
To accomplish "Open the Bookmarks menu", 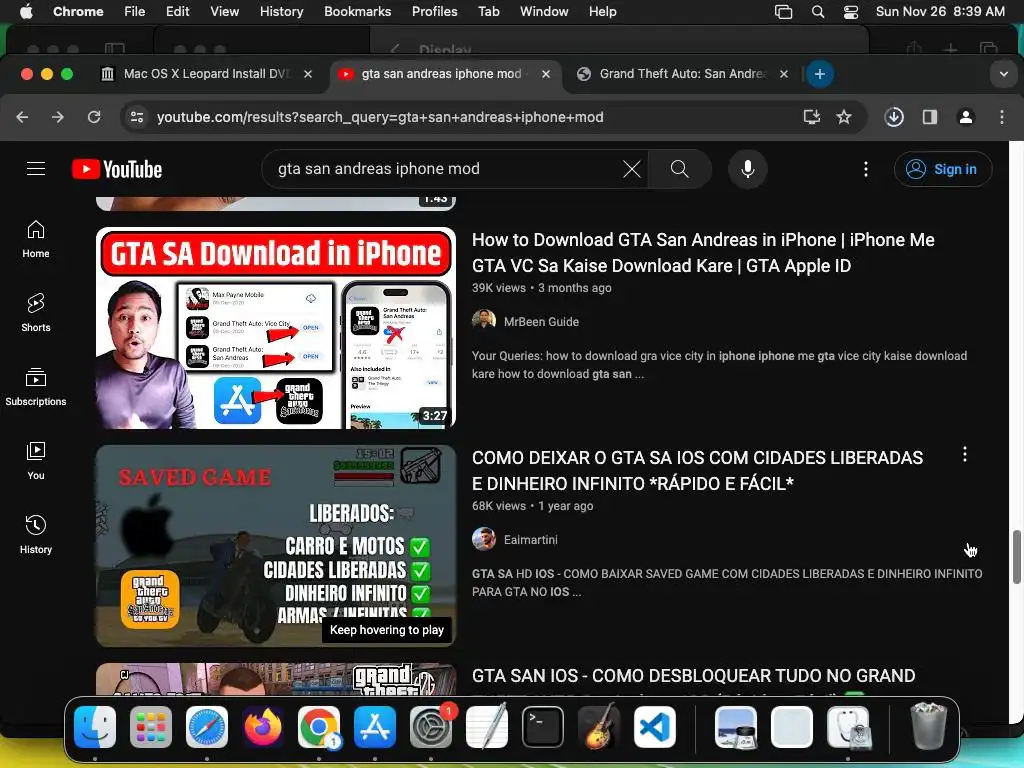I will coord(357,12).
